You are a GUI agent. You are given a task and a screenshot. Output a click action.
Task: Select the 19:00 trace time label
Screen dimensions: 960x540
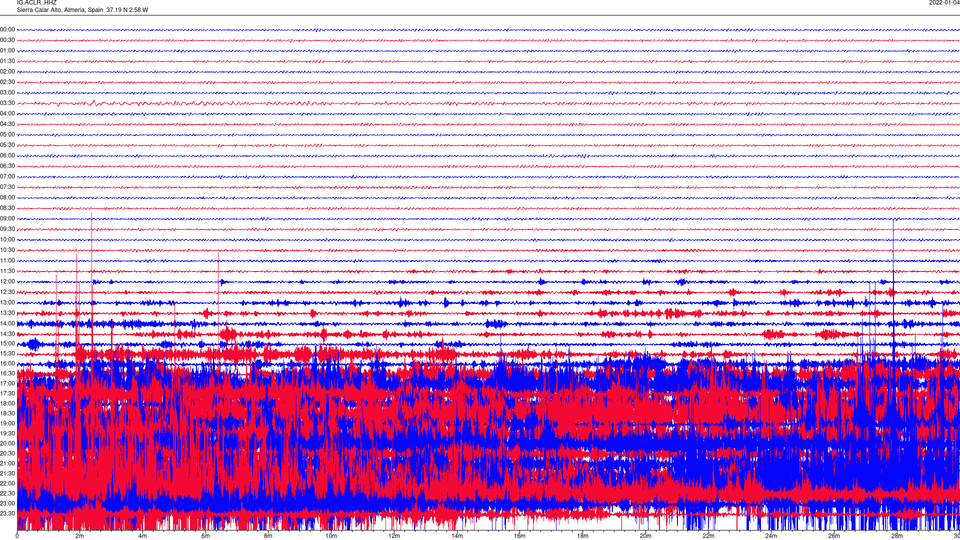point(7,423)
